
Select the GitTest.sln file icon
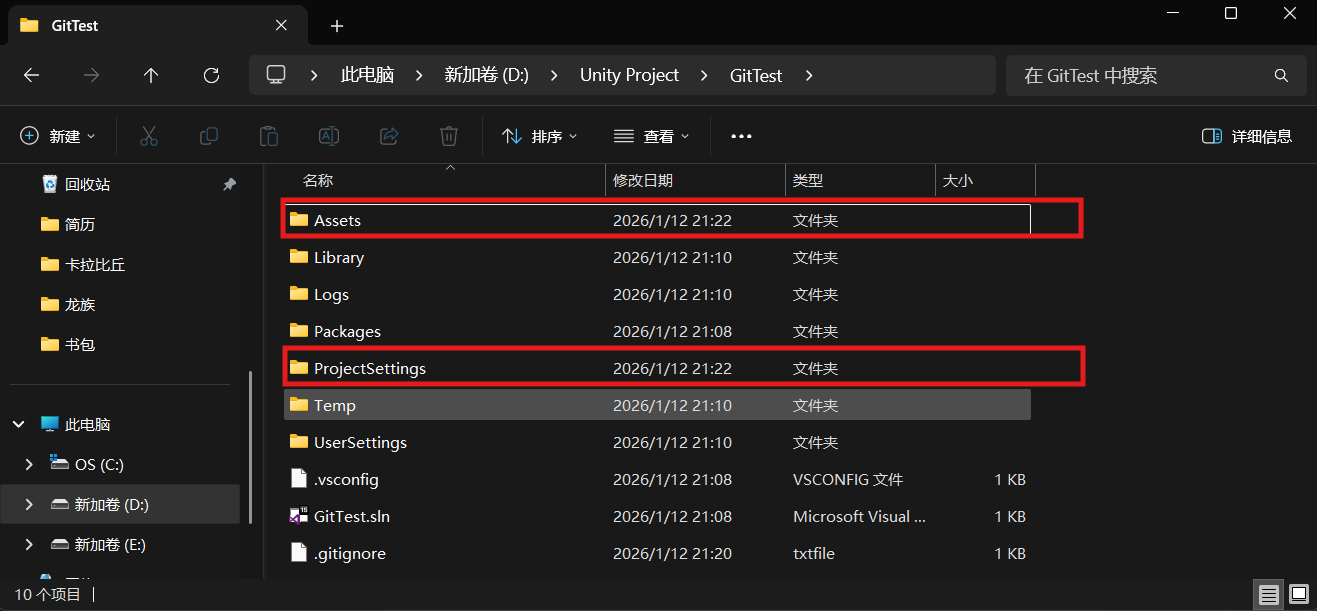click(298, 516)
